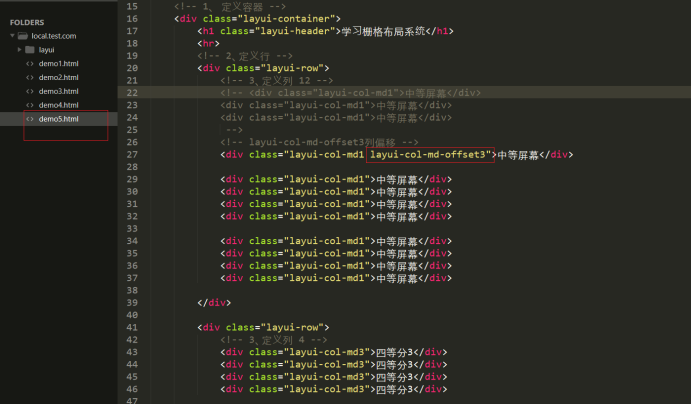This screenshot has width=692, height=405.
Task: Click the demo4.html file icon
Action: pyautogui.click(x=30, y=105)
